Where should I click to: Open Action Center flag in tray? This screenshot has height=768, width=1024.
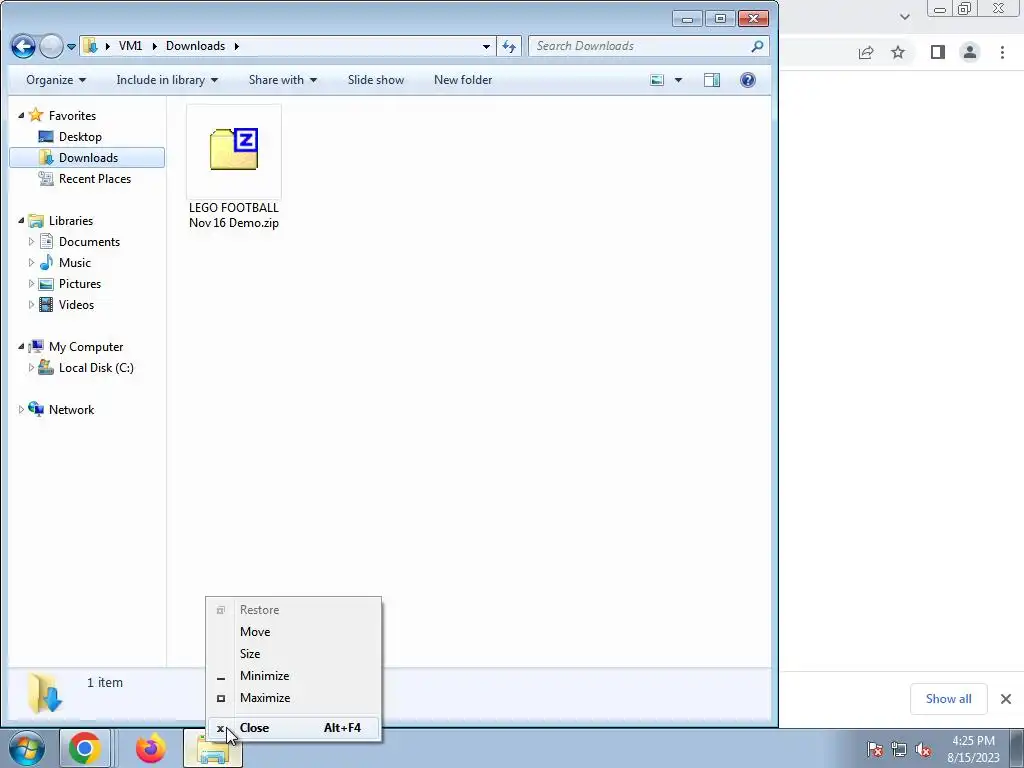[x=875, y=749]
